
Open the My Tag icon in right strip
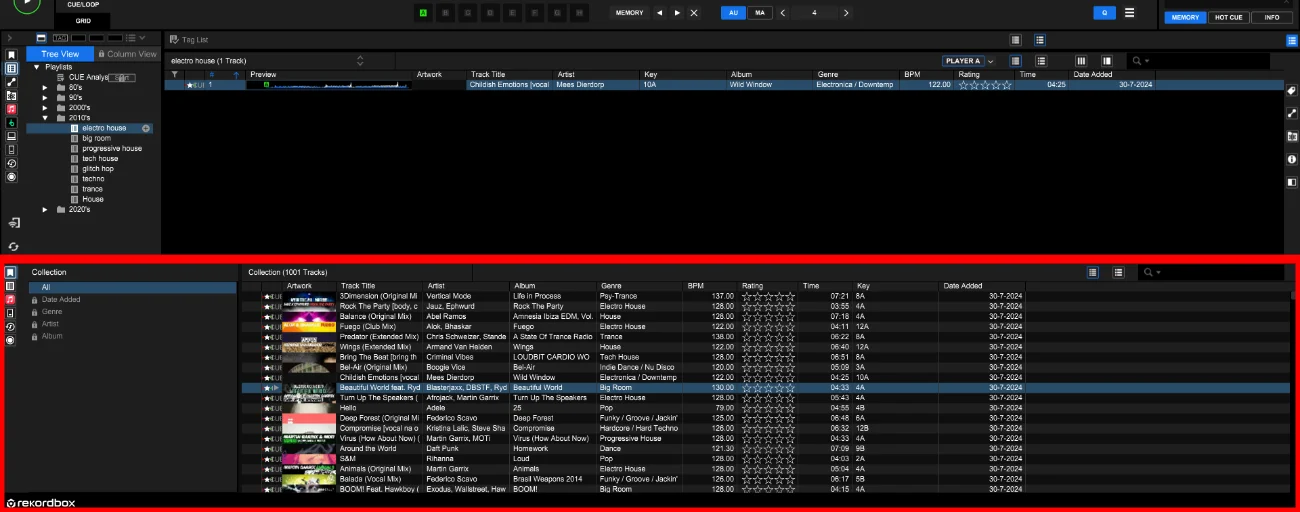pyautogui.click(x=1291, y=91)
